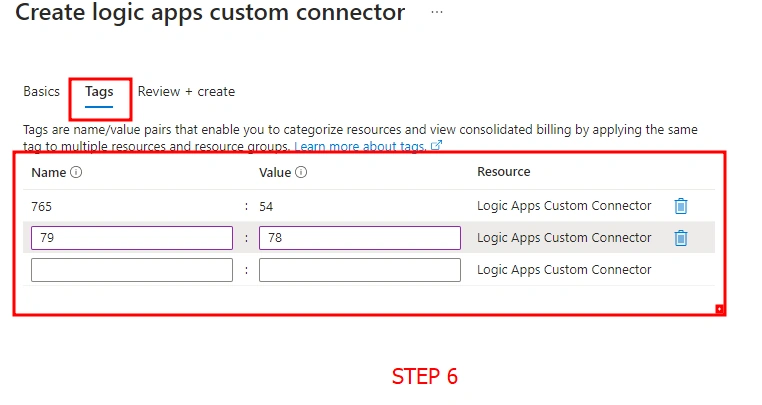Viewport: 762px width, 405px height.
Task: Go to the Review + create tab
Action: coord(186,91)
